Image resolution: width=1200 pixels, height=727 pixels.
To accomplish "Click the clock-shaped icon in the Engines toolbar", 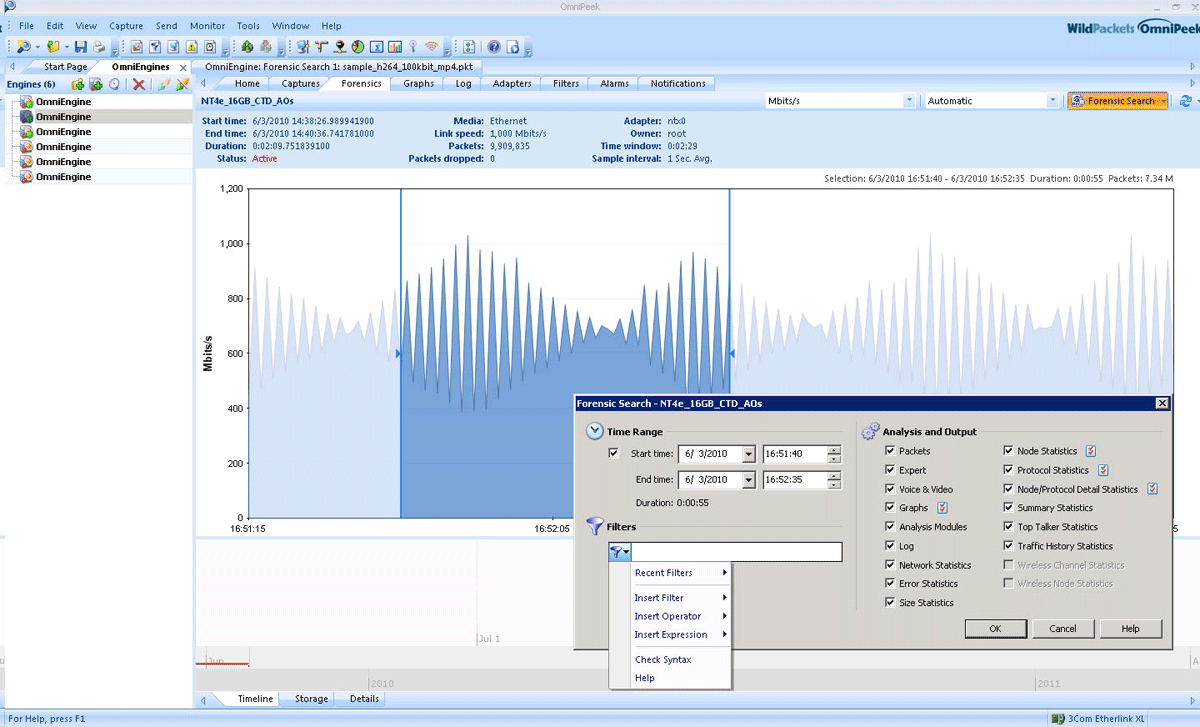I will tap(114, 84).
